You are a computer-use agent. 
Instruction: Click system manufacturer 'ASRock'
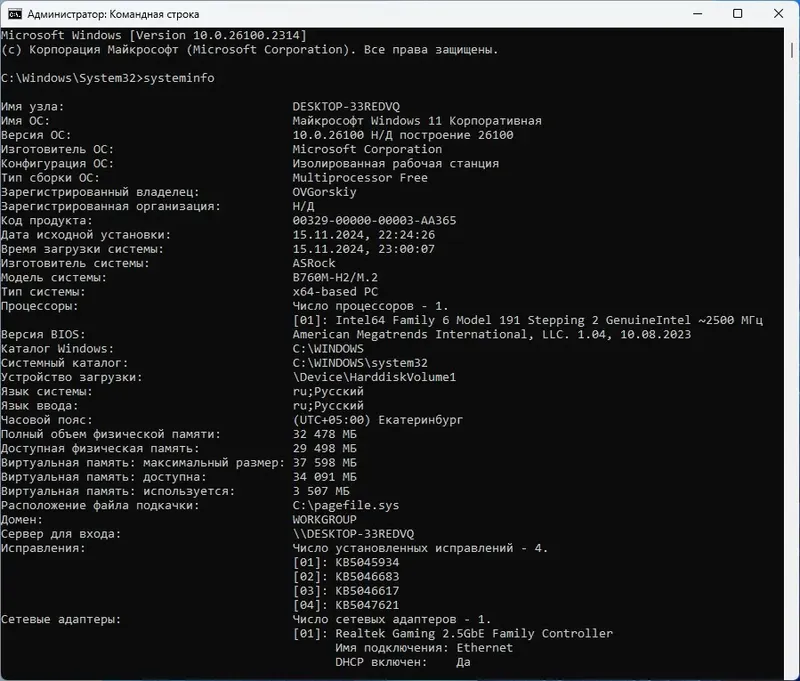pyautogui.click(x=314, y=264)
